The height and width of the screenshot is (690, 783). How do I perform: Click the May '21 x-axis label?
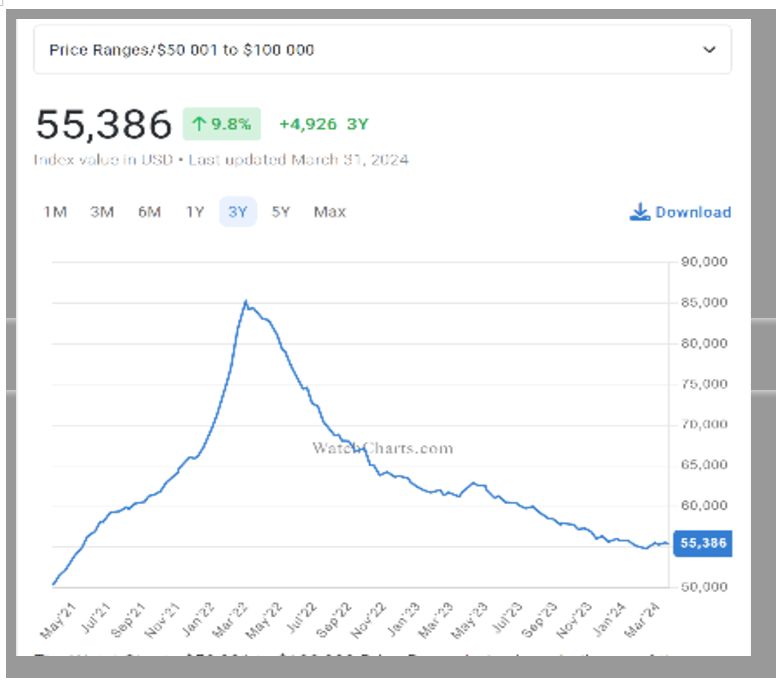pyautogui.click(x=61, y=620)
